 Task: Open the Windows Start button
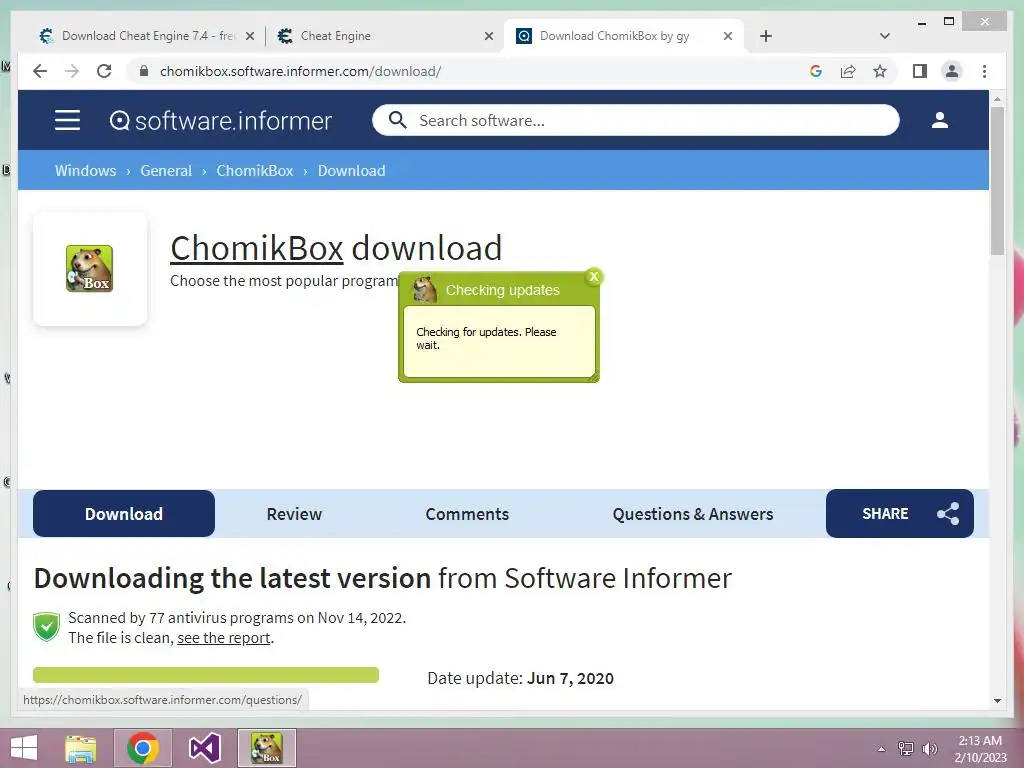(24, 748)
